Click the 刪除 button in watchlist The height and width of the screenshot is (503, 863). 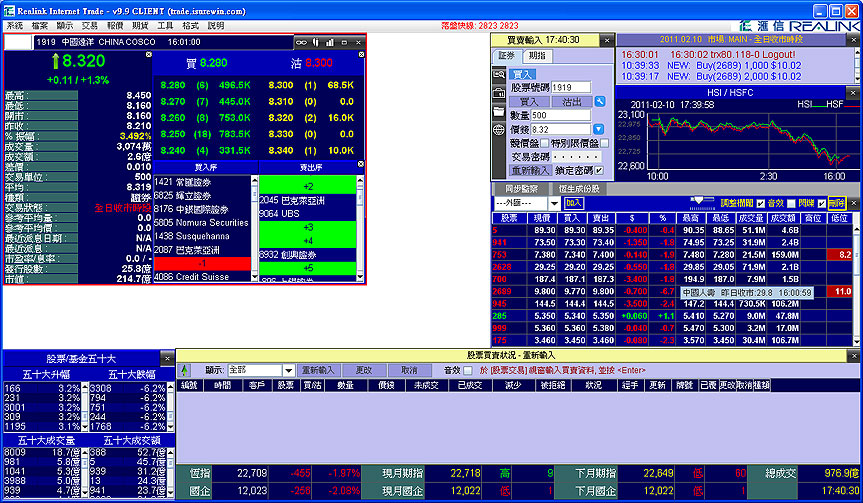click(x=836, y=203)
